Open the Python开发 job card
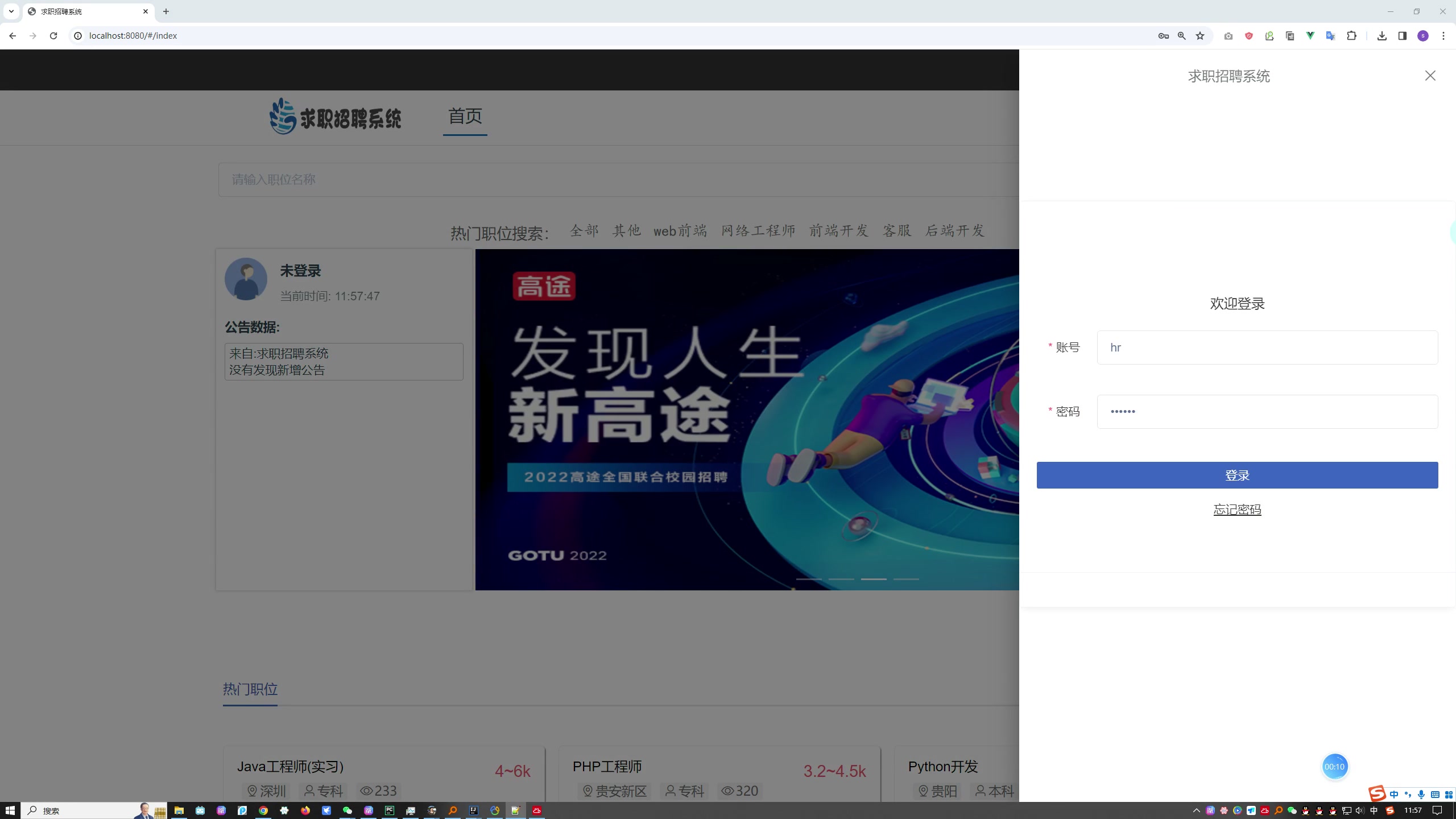1456x819 pixels. 957,775
